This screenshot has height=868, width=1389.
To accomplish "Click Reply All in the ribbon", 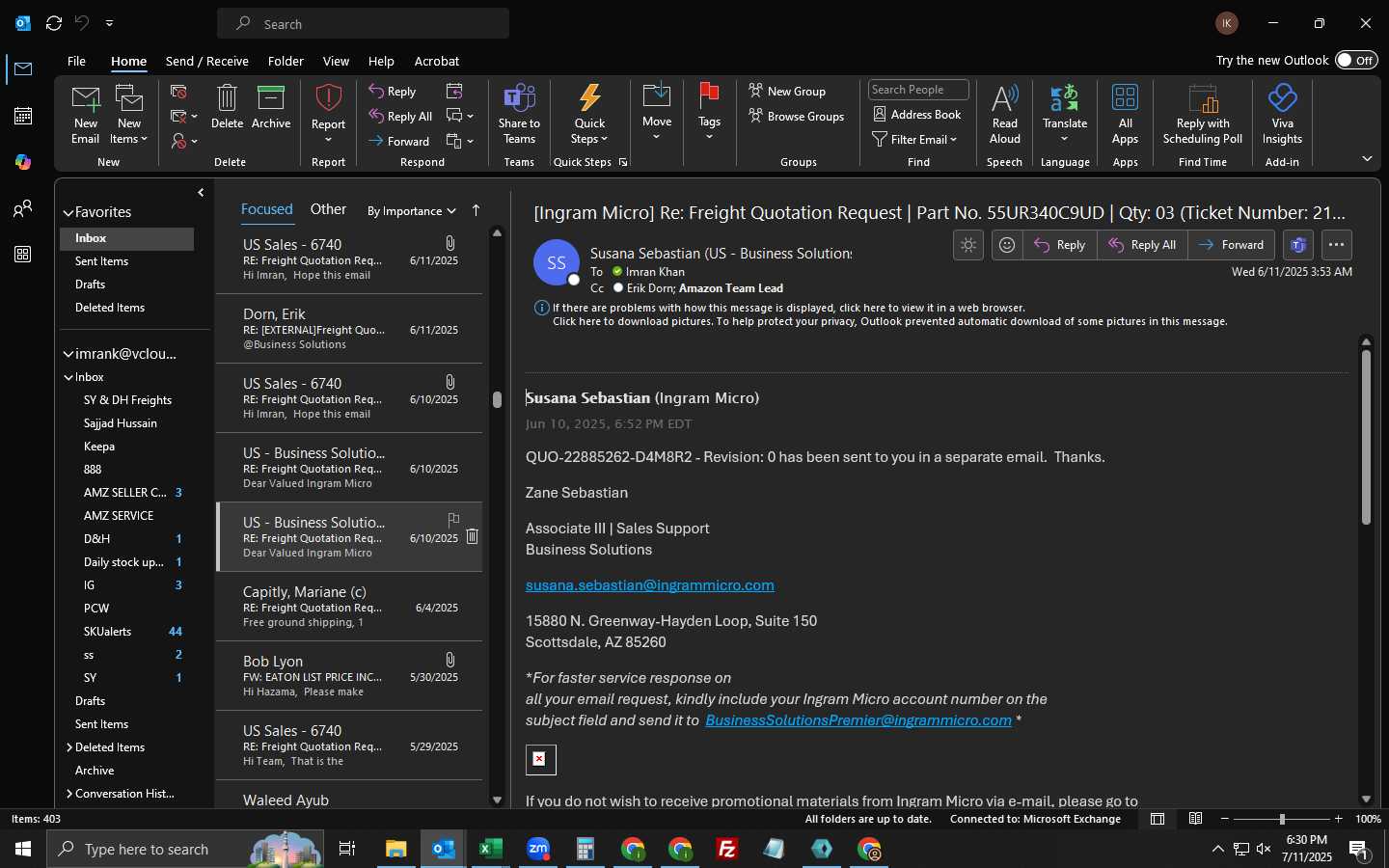I will [400, 117].
